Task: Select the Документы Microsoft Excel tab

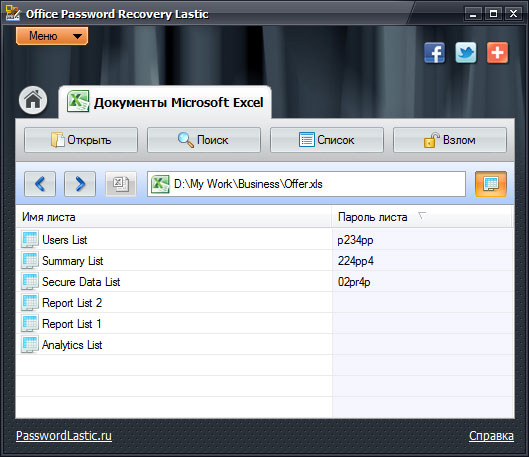Action: click(x=165, y=102)
